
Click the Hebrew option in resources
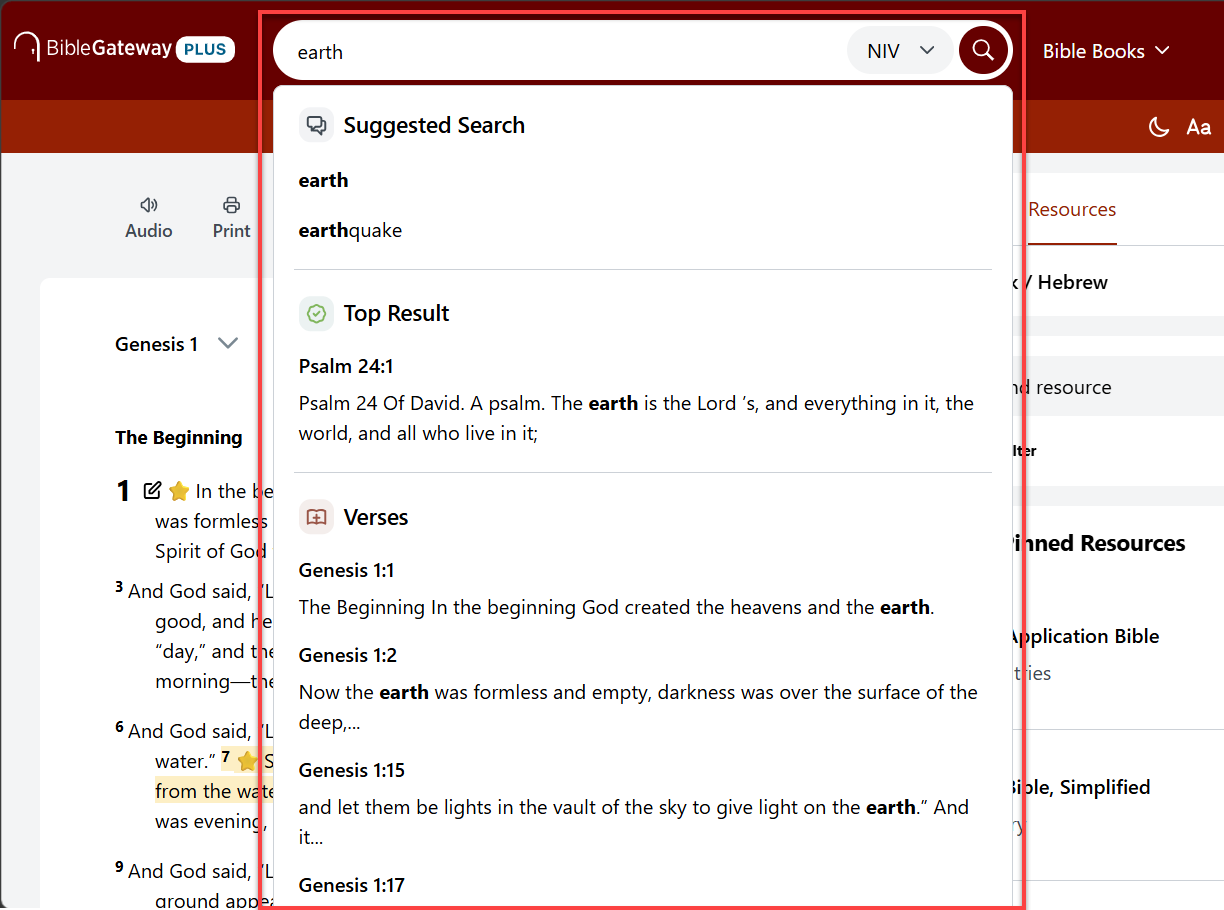[1073, 282]
